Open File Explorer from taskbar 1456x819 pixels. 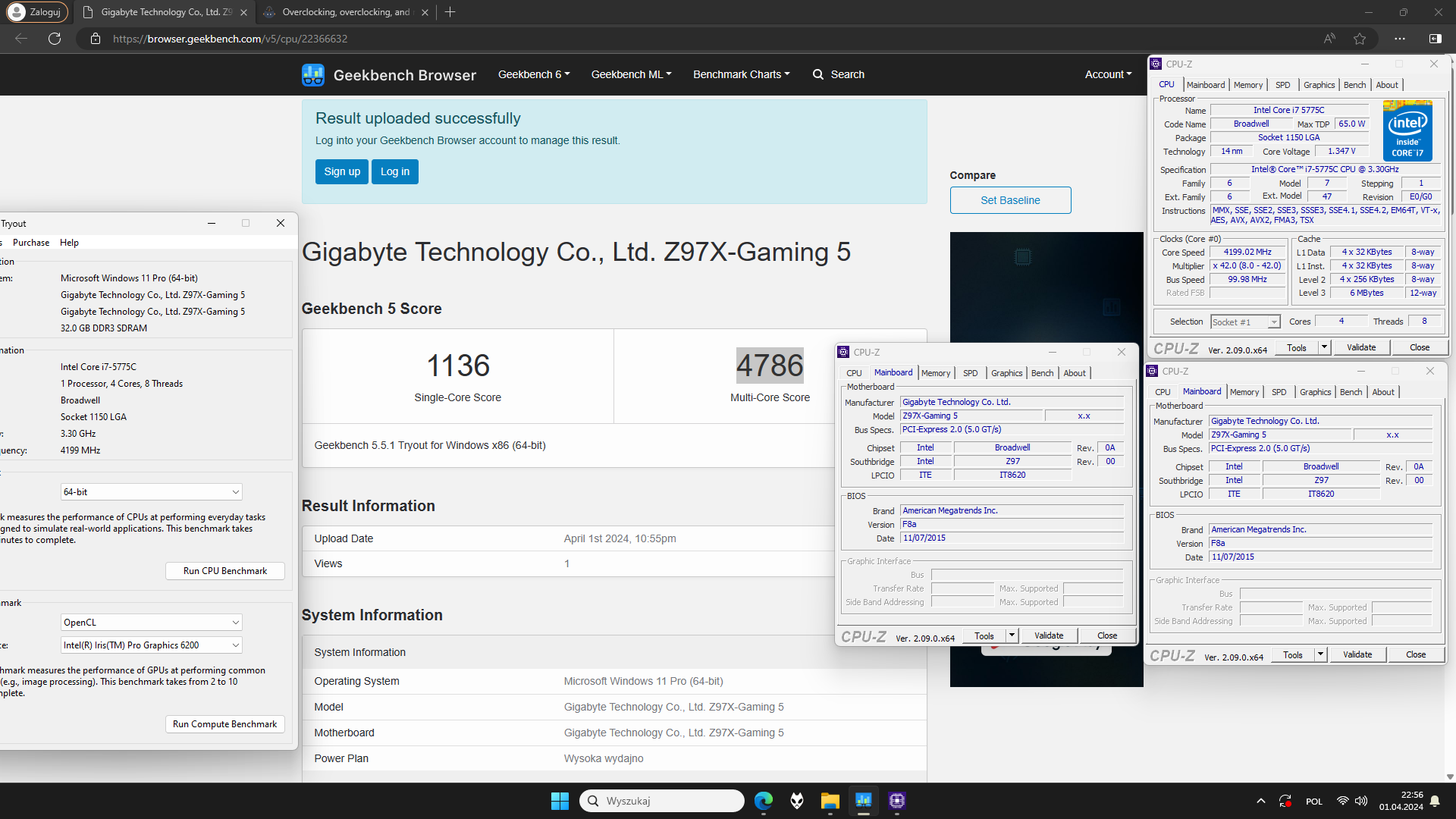coord(830,801)
